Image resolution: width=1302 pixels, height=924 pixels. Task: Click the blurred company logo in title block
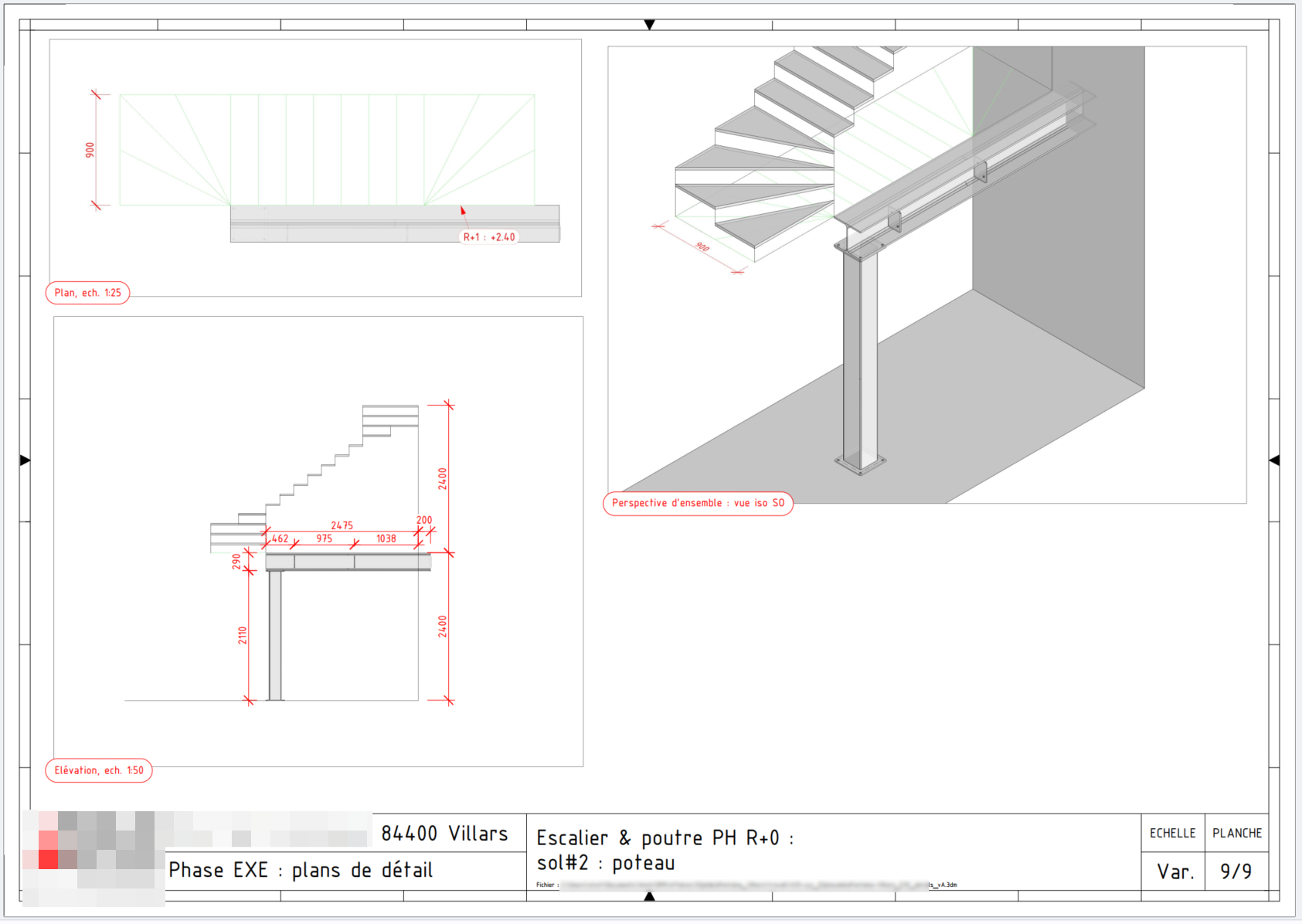coord(93,858)
